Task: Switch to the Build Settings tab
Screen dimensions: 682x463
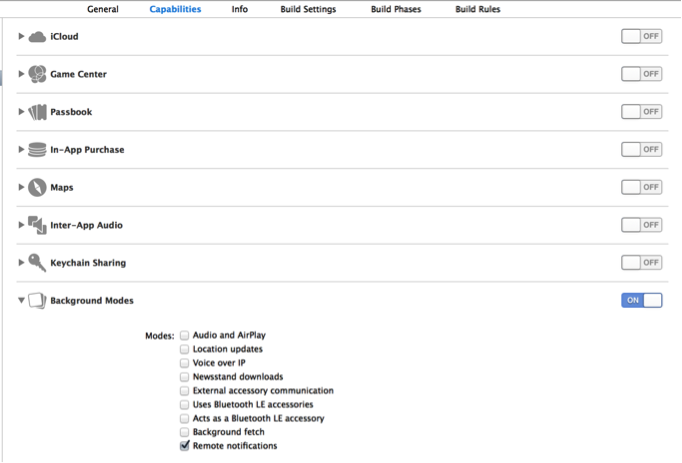Action: point(308,9)
